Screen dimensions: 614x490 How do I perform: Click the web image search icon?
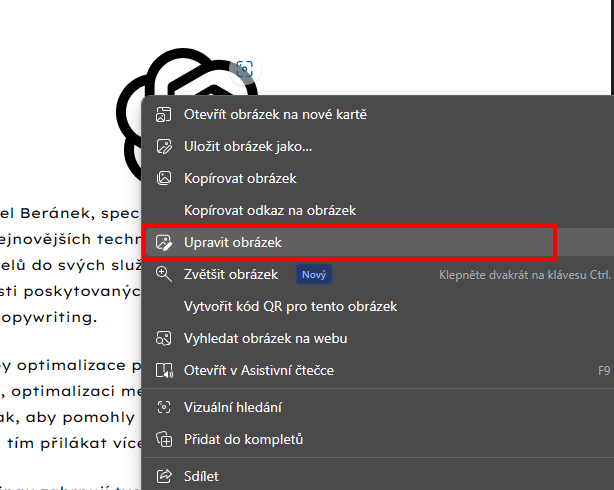164,338
